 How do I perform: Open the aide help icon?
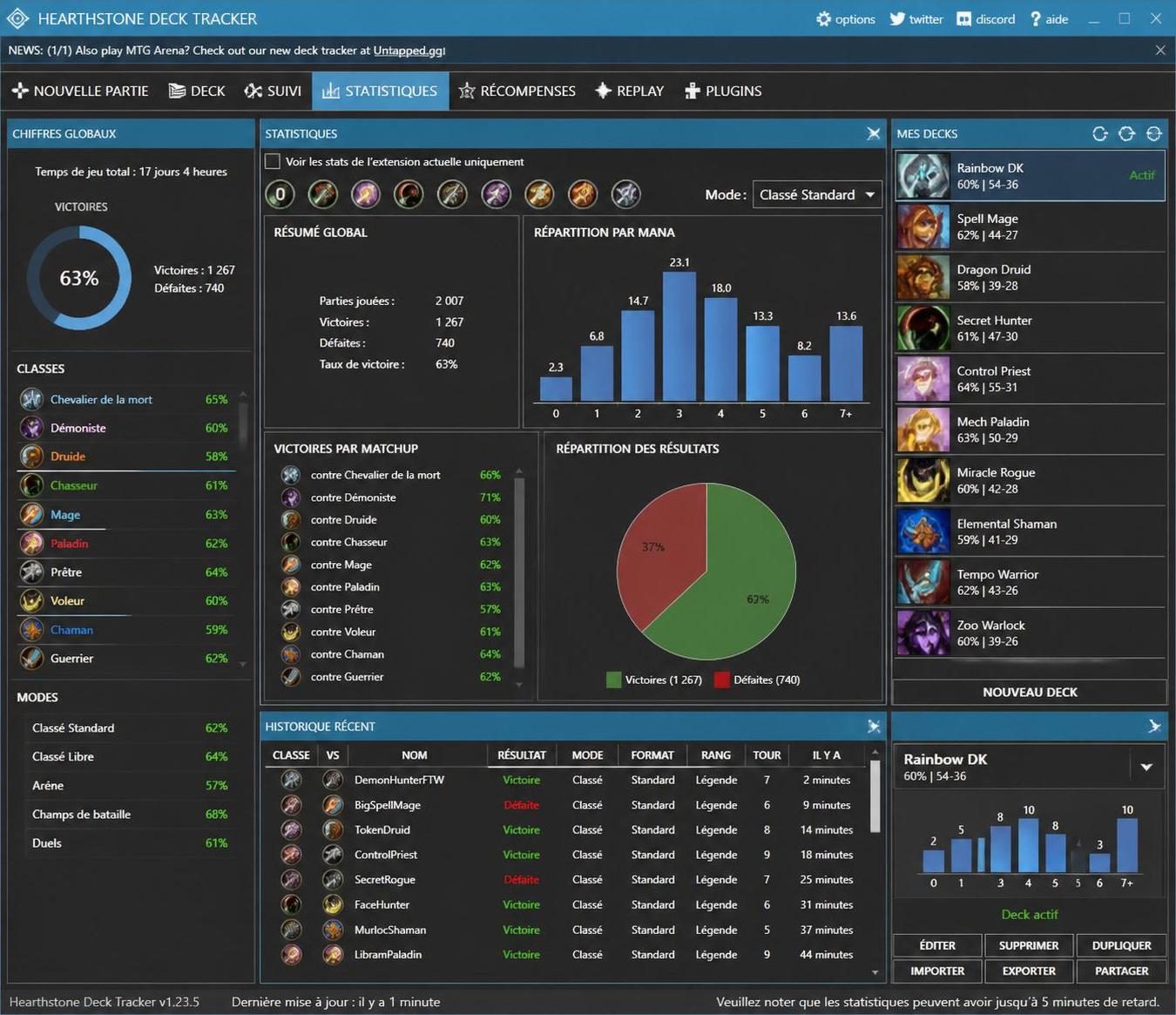click(x=1035, y=19)
